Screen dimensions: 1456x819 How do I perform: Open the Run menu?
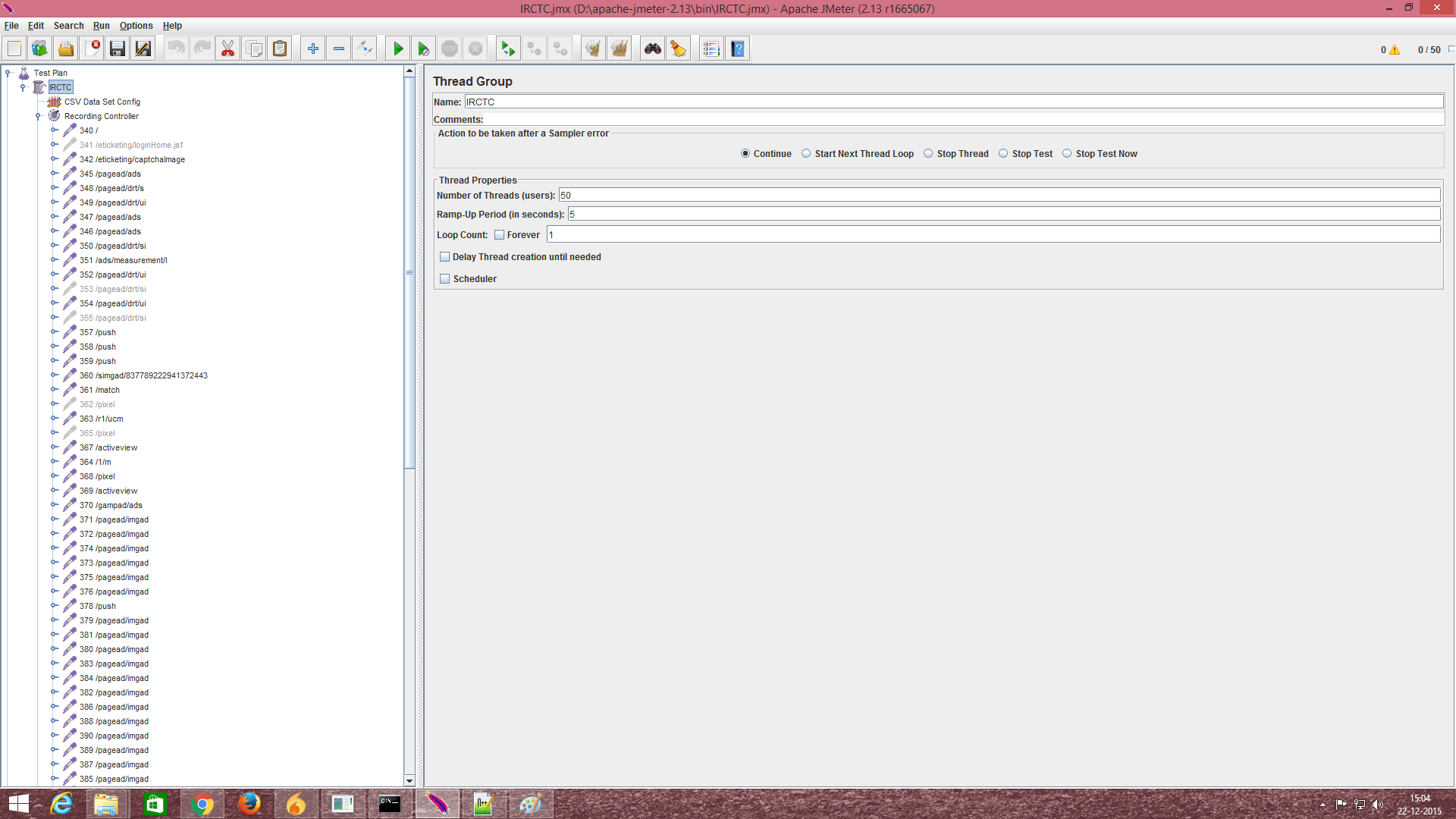[x=101, y=25]
